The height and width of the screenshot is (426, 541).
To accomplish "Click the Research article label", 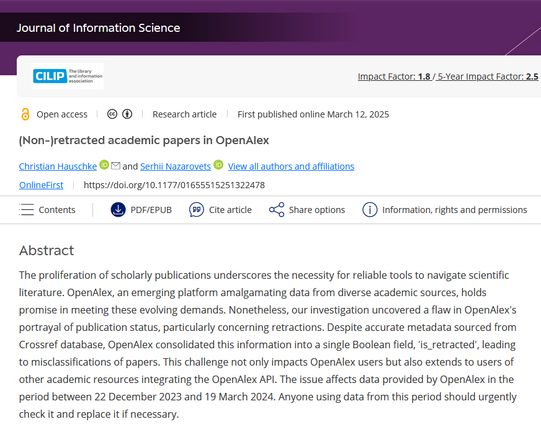I will tap(185, 114).
